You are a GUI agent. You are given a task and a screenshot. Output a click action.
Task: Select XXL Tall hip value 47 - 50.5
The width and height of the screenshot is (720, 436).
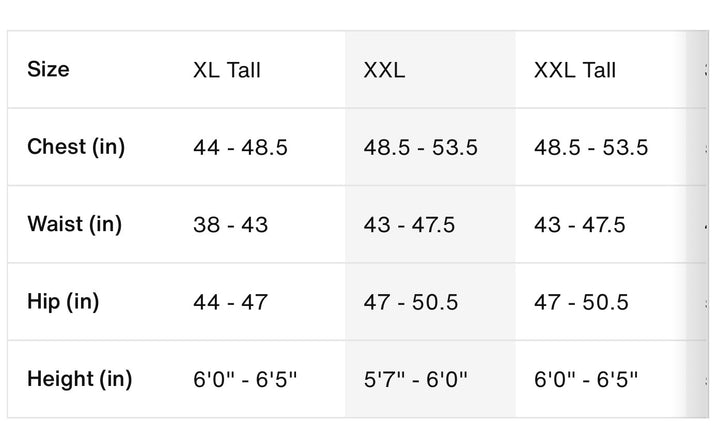(x=581, y=302)
